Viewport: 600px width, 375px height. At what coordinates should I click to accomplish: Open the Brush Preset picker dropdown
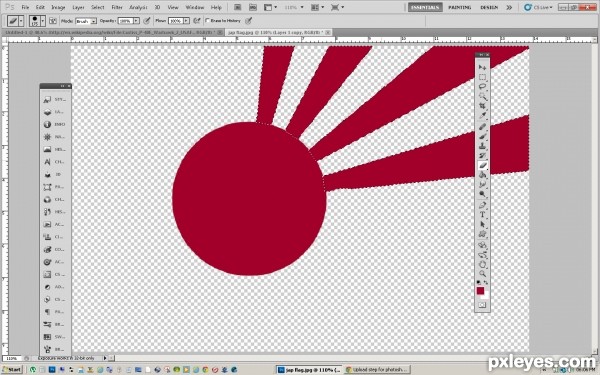tap(43, 21)
